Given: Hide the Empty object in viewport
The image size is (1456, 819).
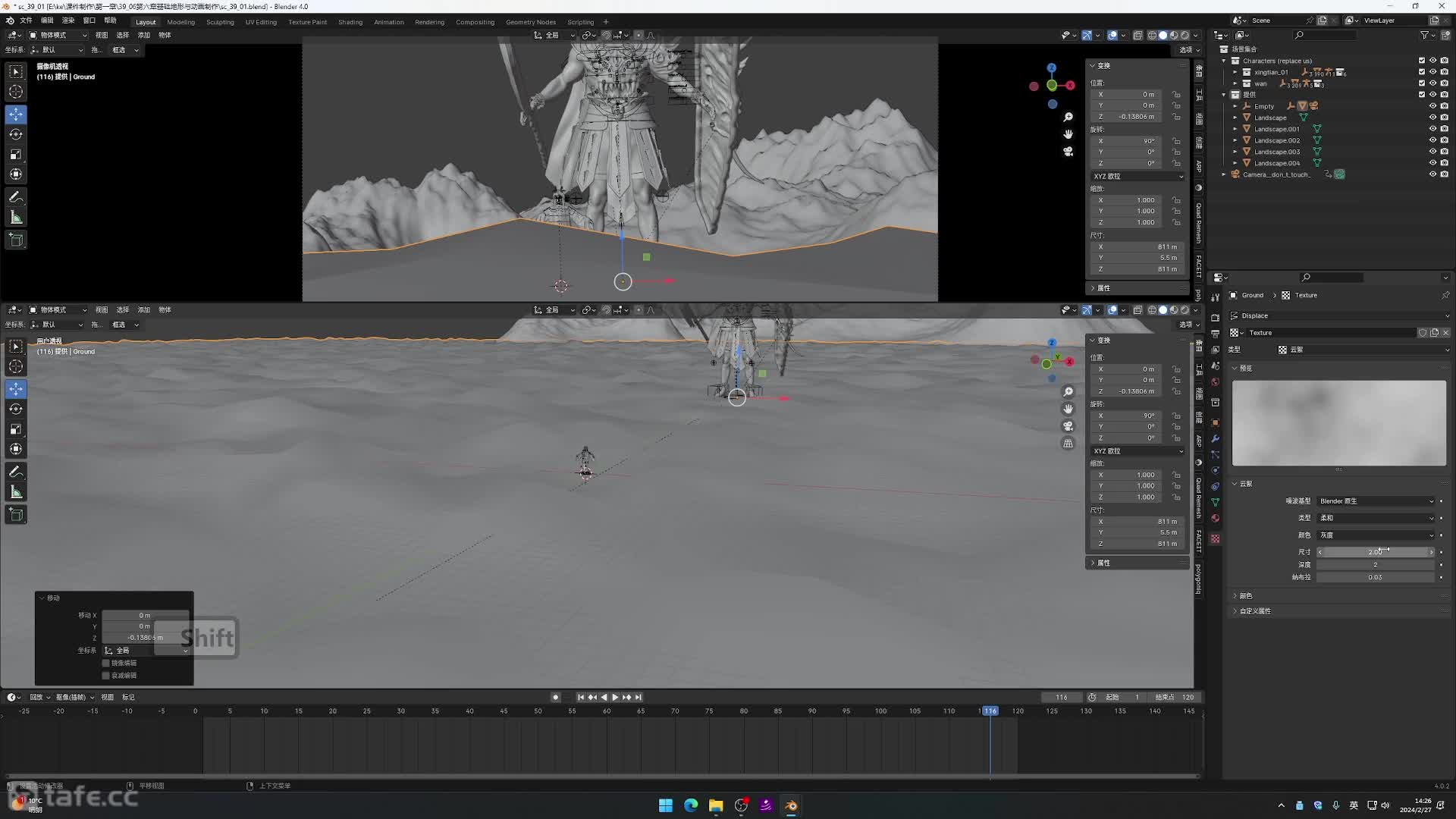Looking at the screenshot, I should pyautogui.click(x=1432, y=106).
